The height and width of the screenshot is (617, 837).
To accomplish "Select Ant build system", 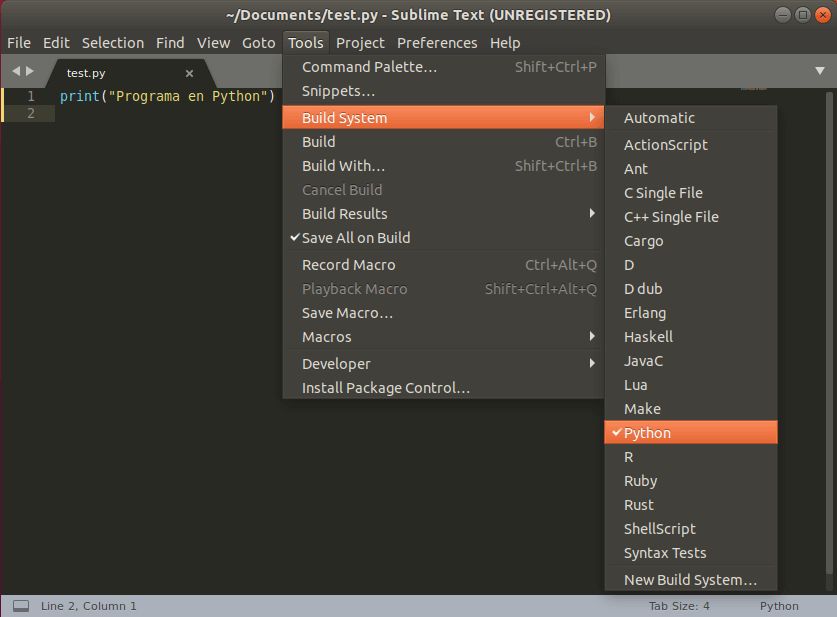I will pyautogui.click(x=691, y=169).
